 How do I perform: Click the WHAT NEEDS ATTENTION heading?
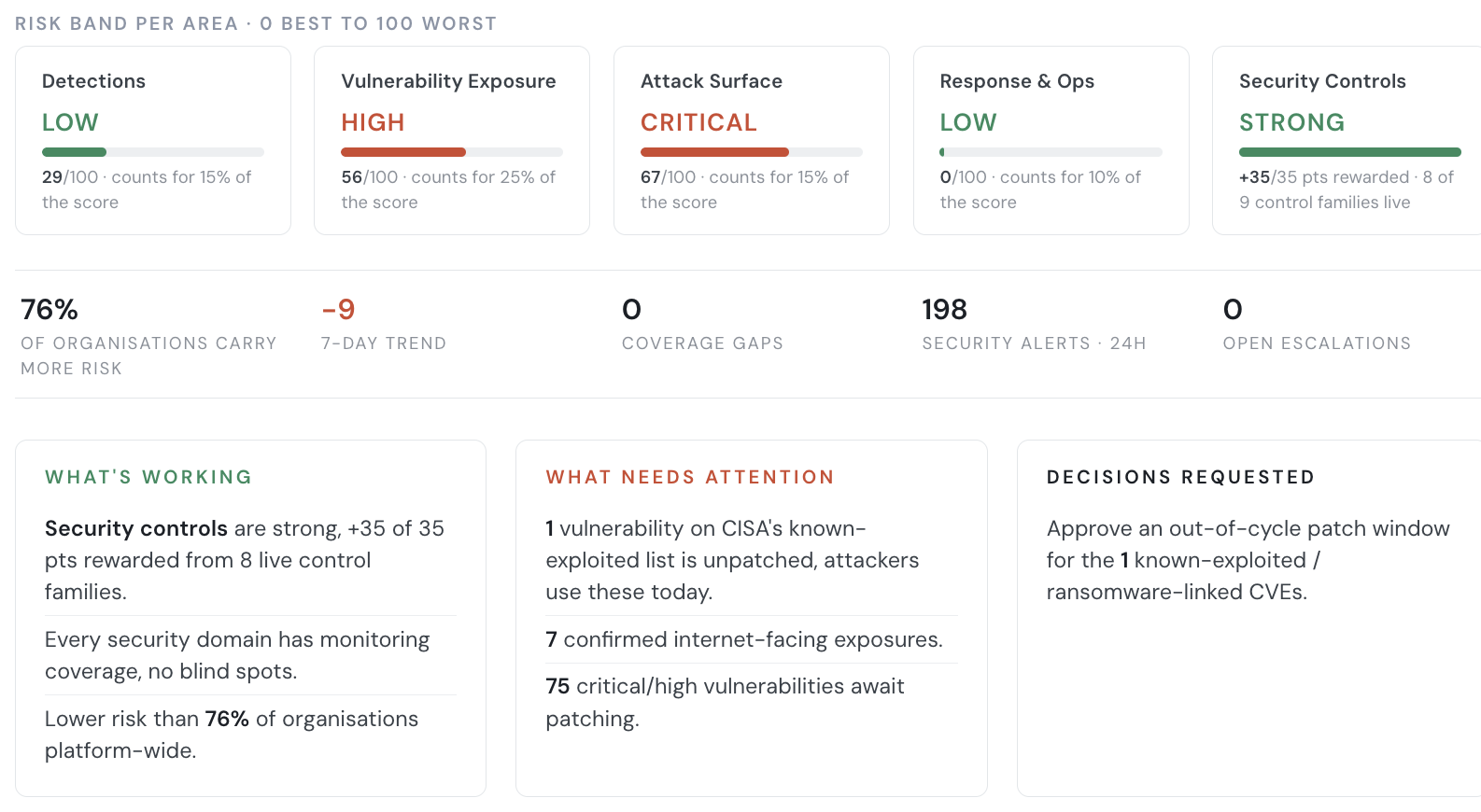(x=690, y=477)
